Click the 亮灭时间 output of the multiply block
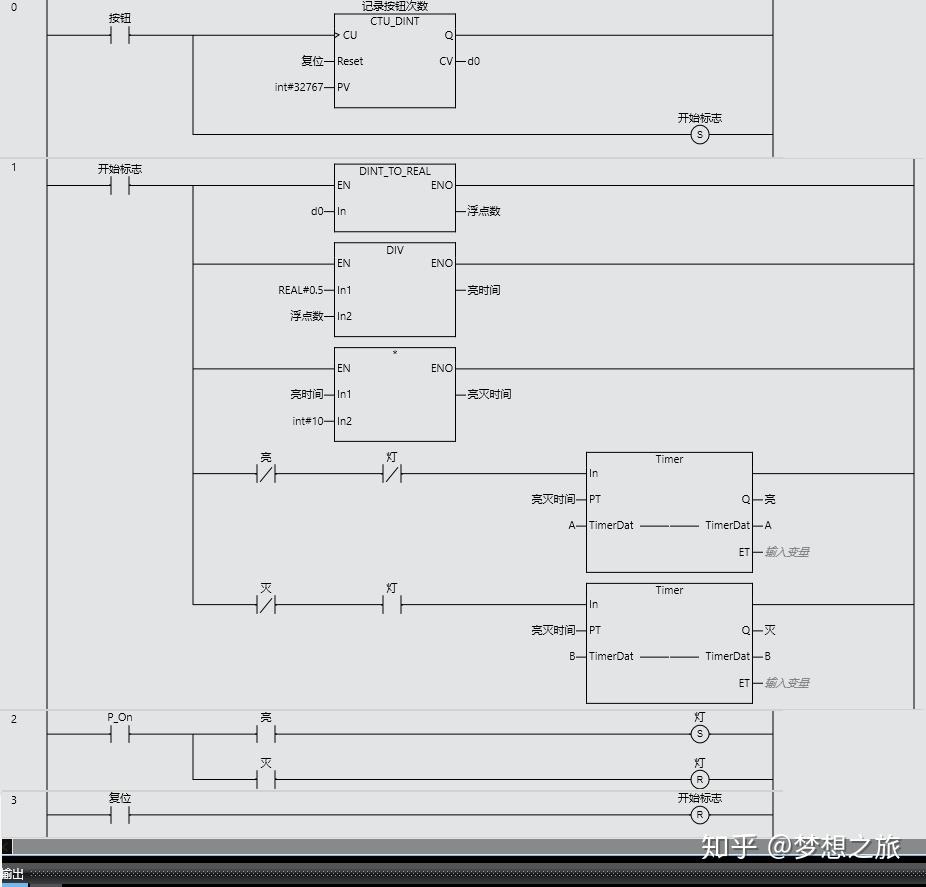The width and height of the screenshot is (926, 887). (489, 394)
